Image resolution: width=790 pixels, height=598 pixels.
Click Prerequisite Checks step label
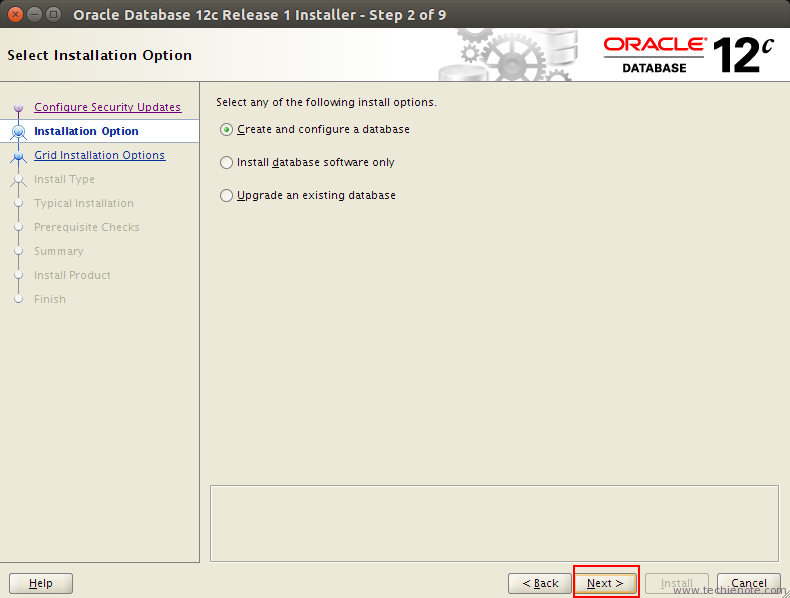tap(87, 227)
